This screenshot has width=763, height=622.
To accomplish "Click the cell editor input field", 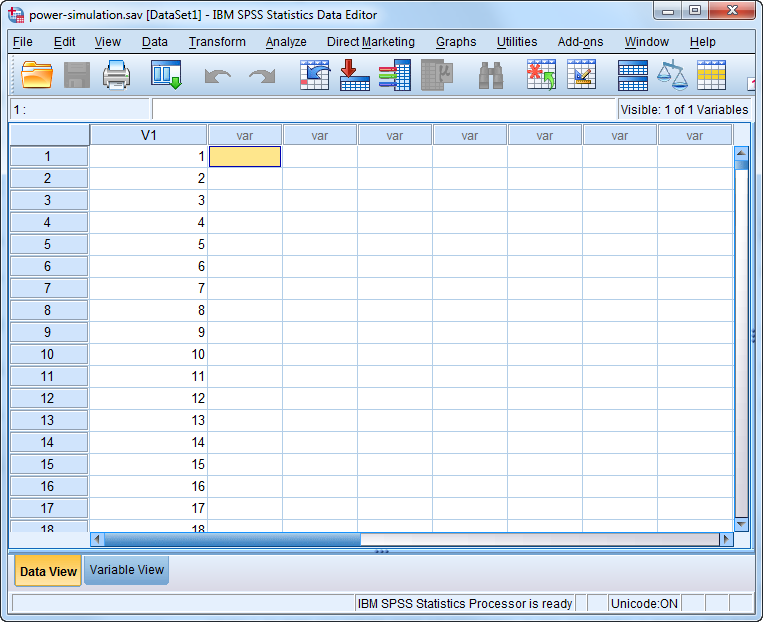I will [384, 109].
